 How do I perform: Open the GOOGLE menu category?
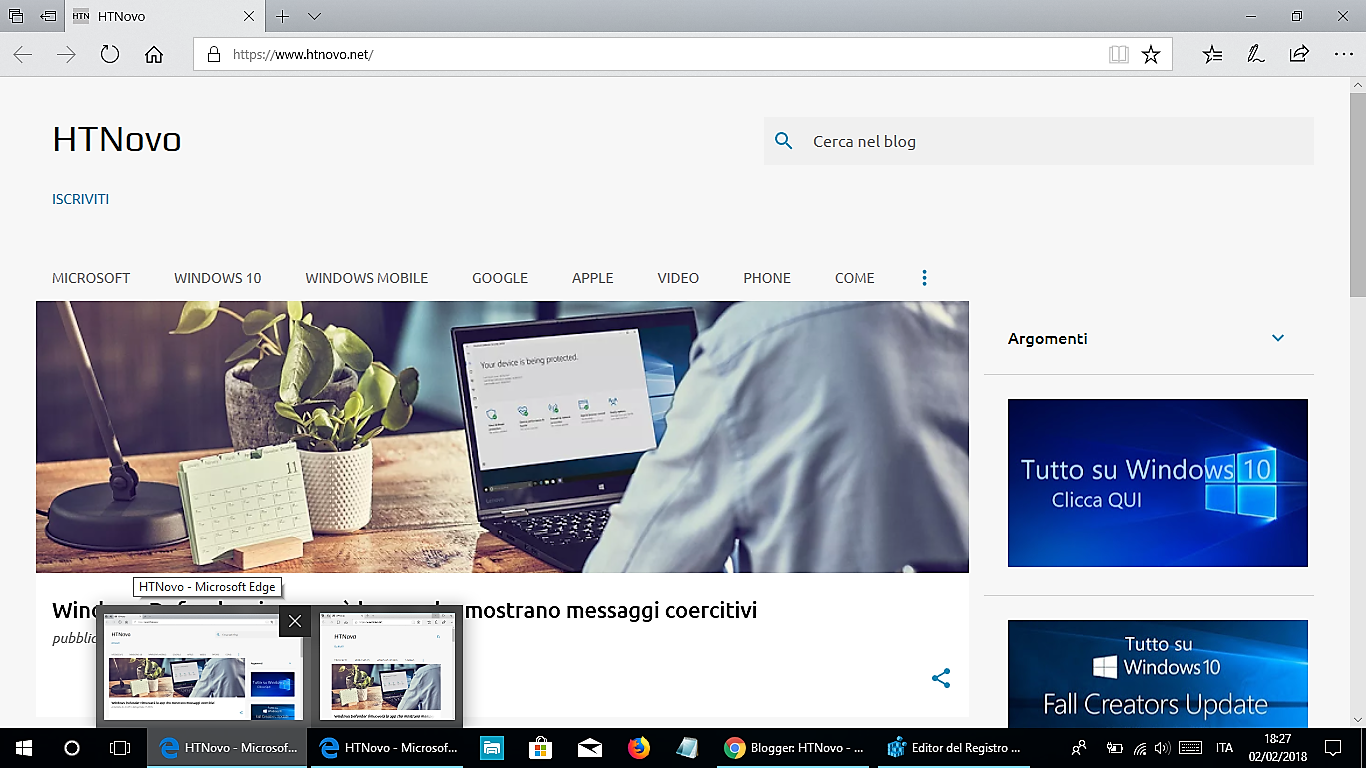coord(500,278)
